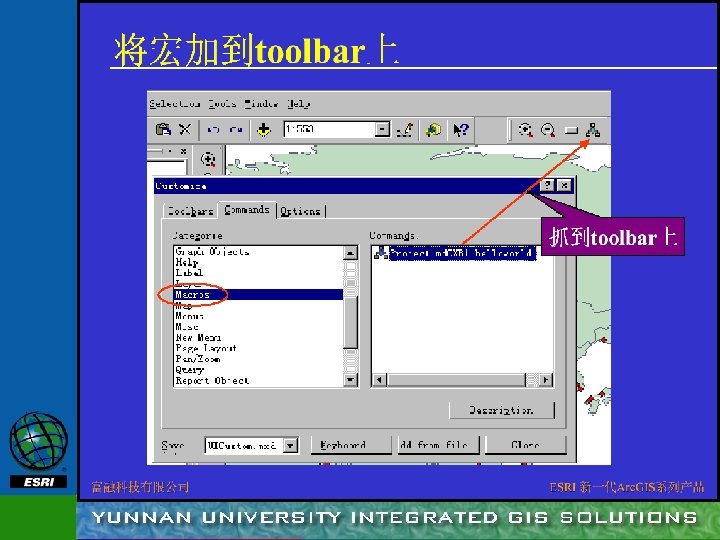Select Help in Categories list
The height and width of the screenshot is (540, 720).
click(259, 262)
